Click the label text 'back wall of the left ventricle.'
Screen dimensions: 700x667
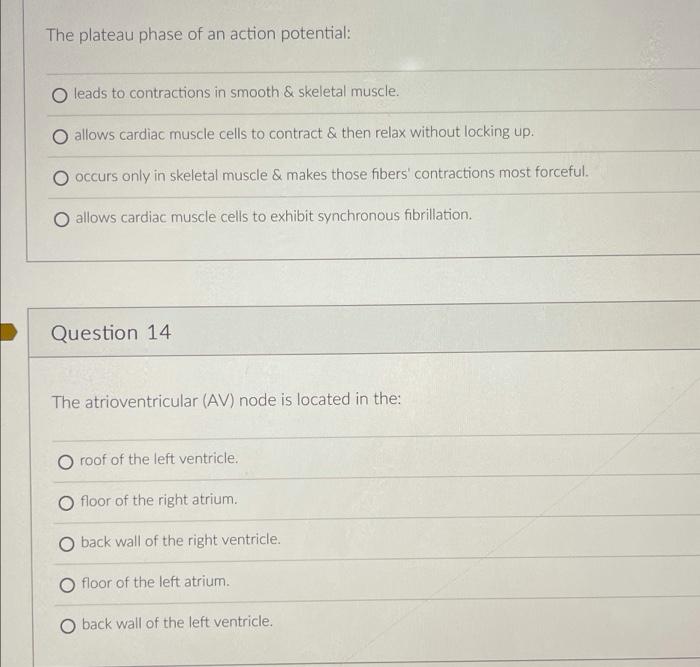[x=177, y=623]
